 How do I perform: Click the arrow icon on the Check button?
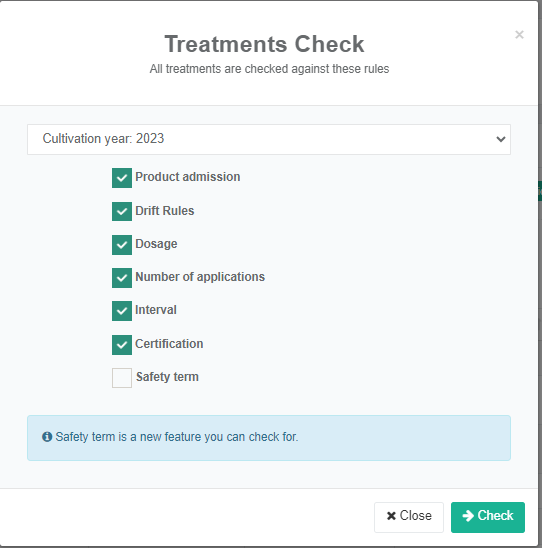468,515
